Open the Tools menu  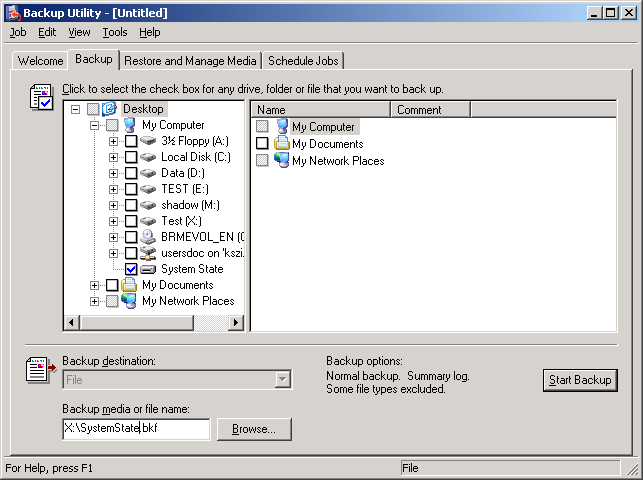point(115,32)
